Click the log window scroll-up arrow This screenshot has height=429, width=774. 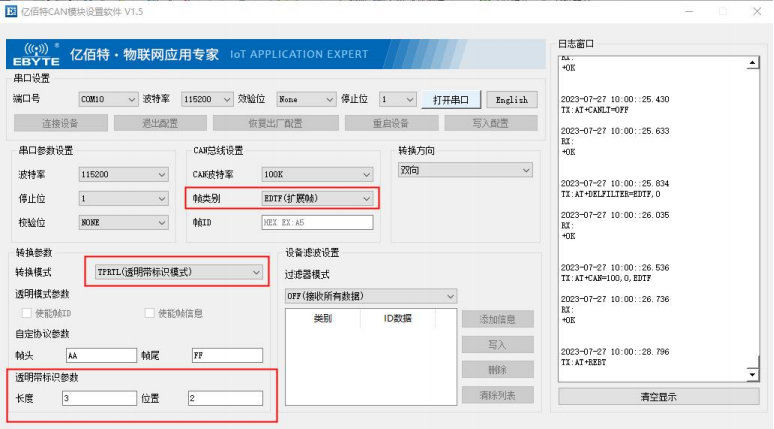click(x=753, y=65)
